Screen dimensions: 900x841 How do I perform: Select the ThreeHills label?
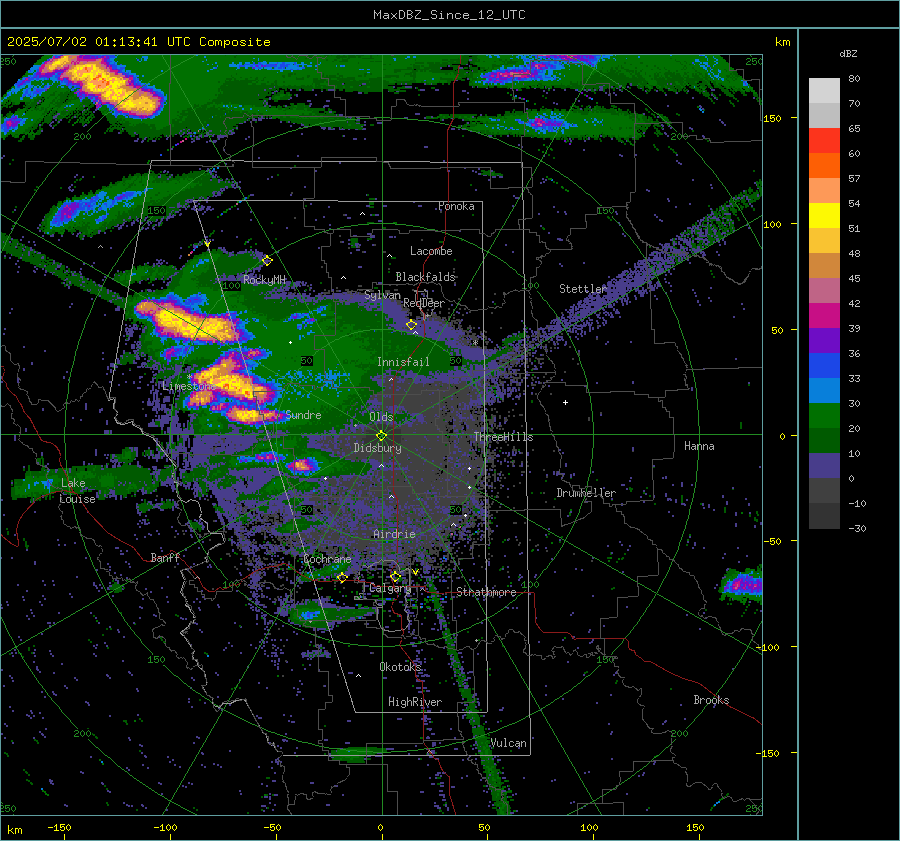503,437
